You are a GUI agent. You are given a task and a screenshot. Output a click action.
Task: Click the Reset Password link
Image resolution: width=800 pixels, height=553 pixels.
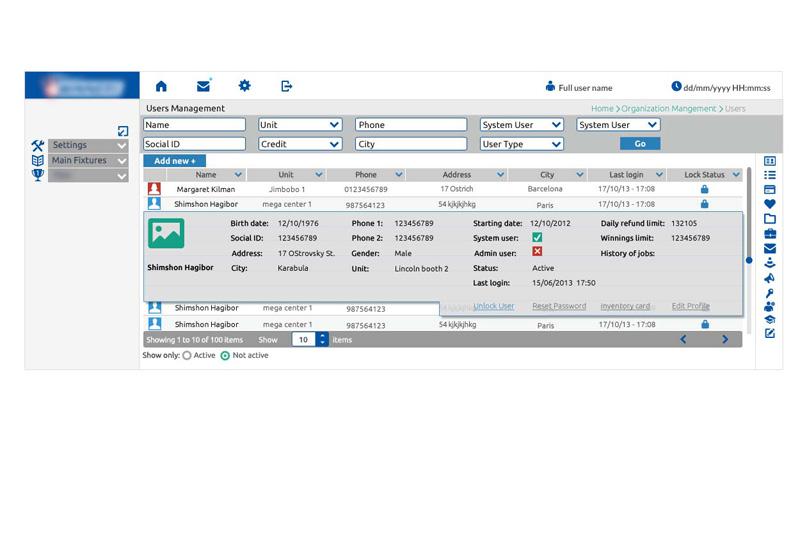point(559,306)
